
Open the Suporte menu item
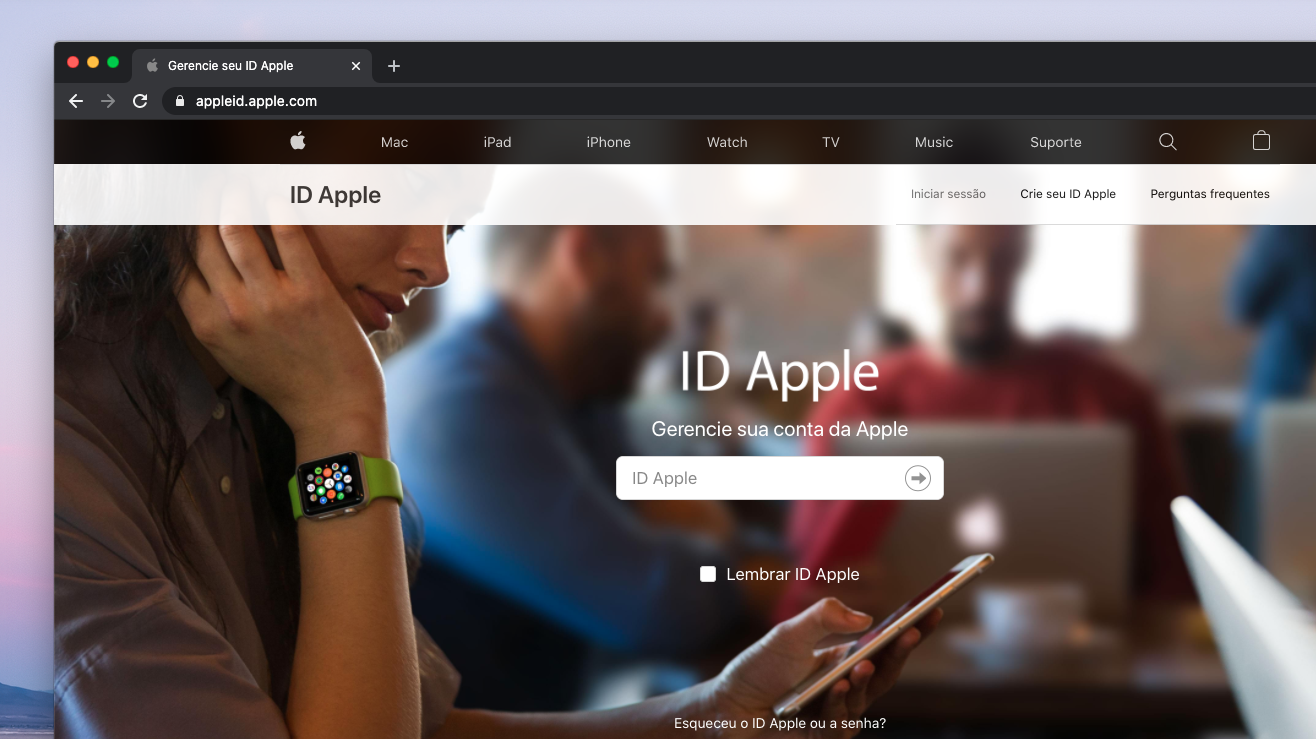(x=1056, y=142)
